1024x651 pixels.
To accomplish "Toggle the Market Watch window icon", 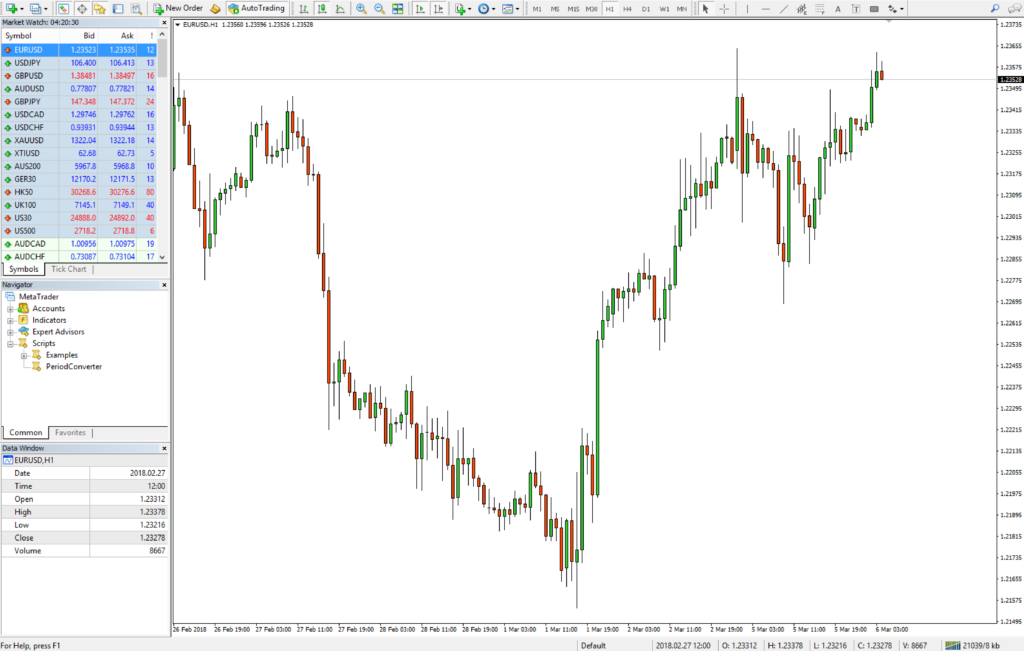I will (63, 8).
